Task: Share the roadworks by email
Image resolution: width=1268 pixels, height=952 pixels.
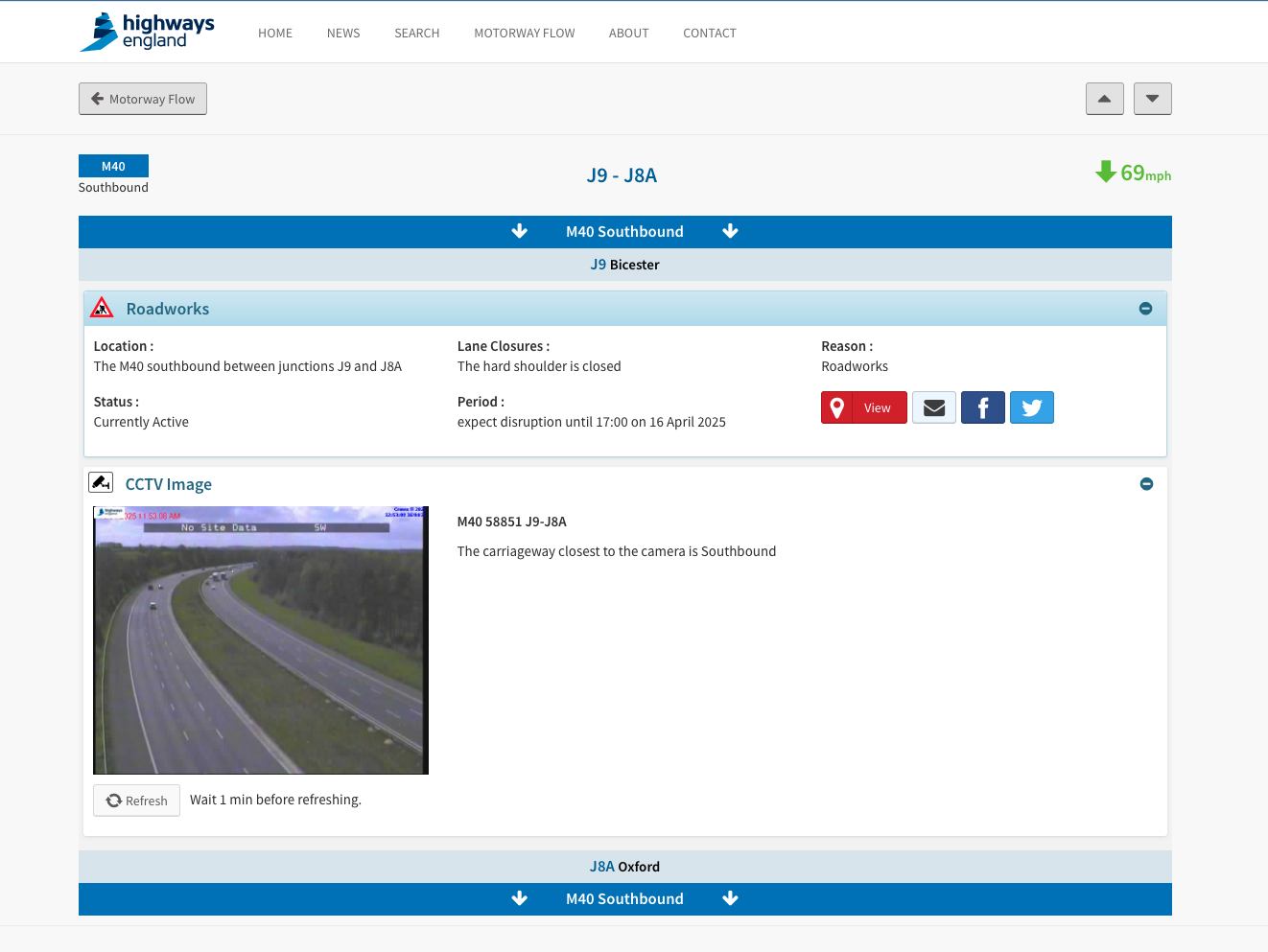Action: point(934,407)
